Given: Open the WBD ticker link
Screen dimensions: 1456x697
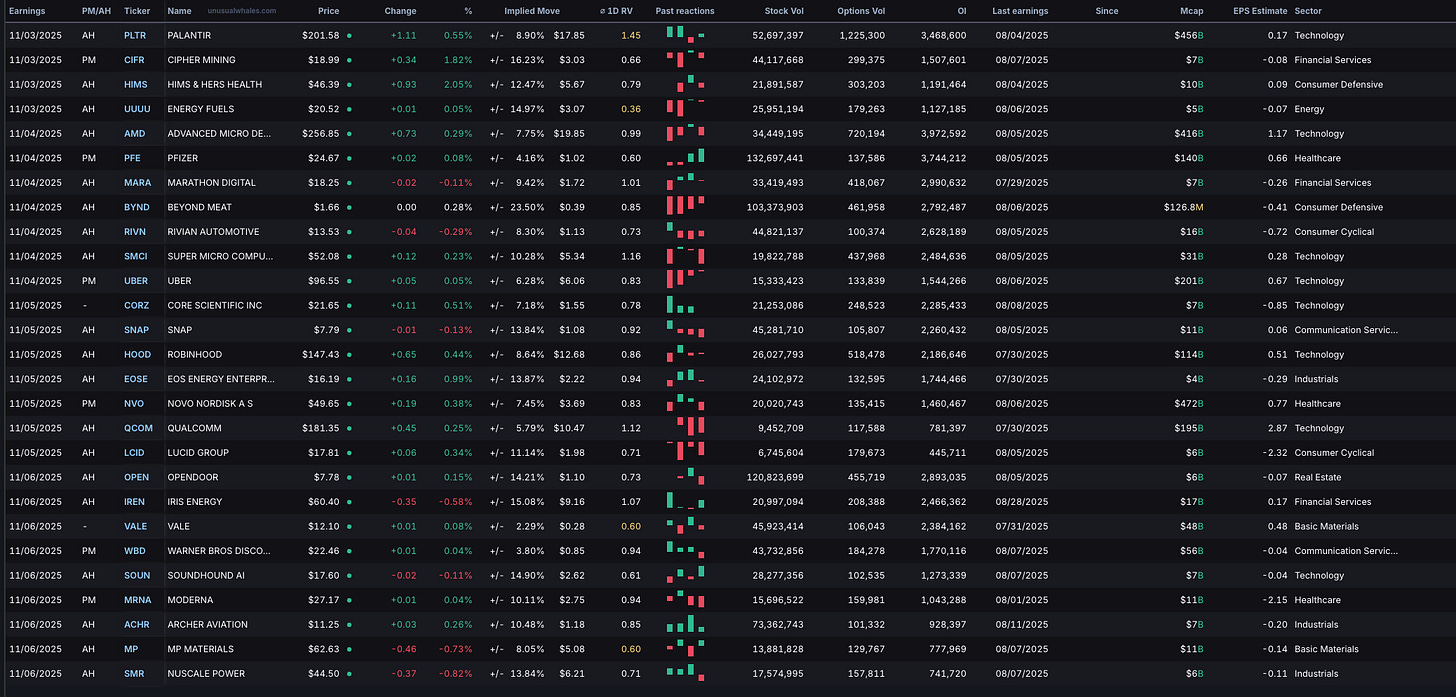Looking at the screenshot, I should [134, 551].
